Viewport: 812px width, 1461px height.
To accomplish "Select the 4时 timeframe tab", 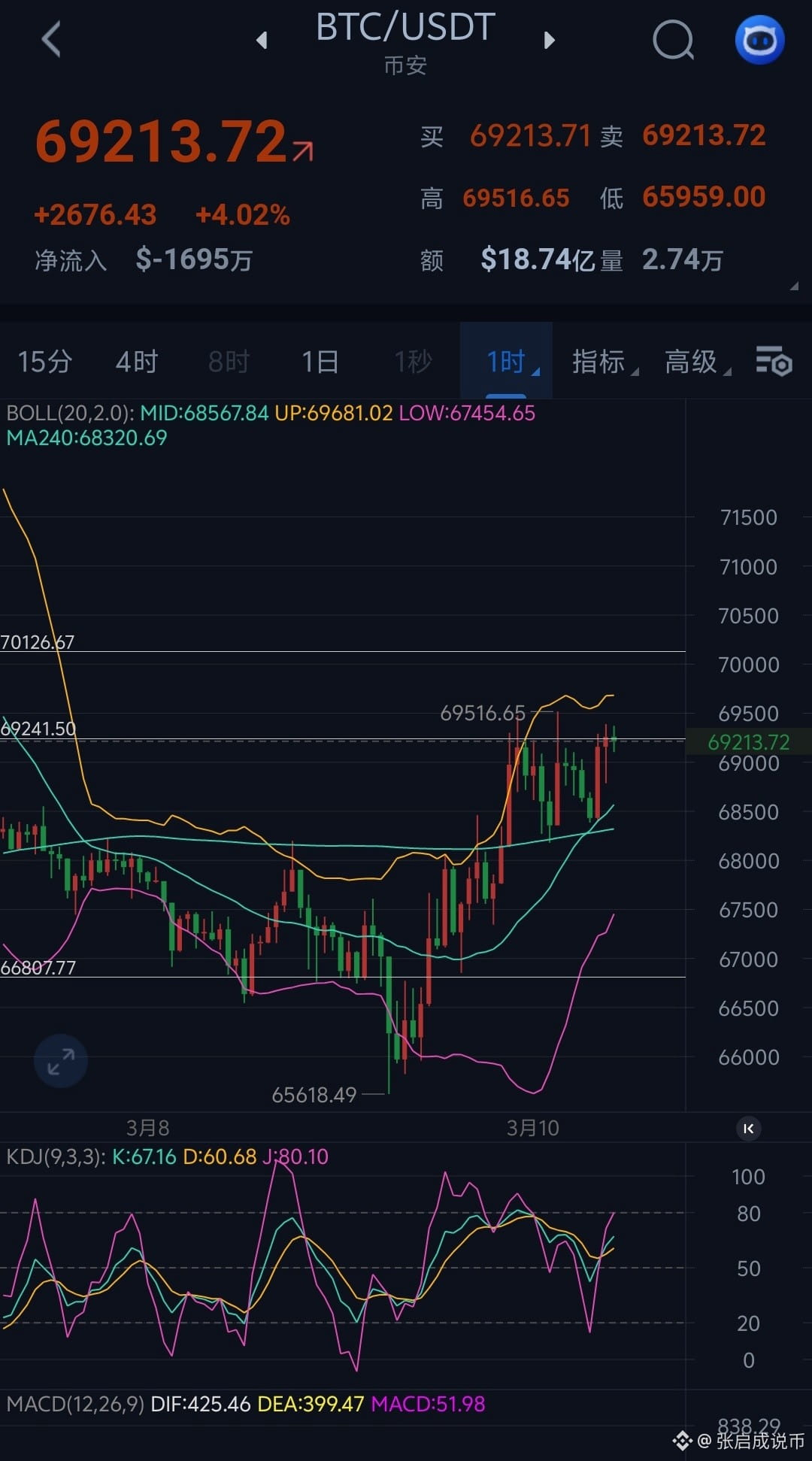I will click(137, 362).
